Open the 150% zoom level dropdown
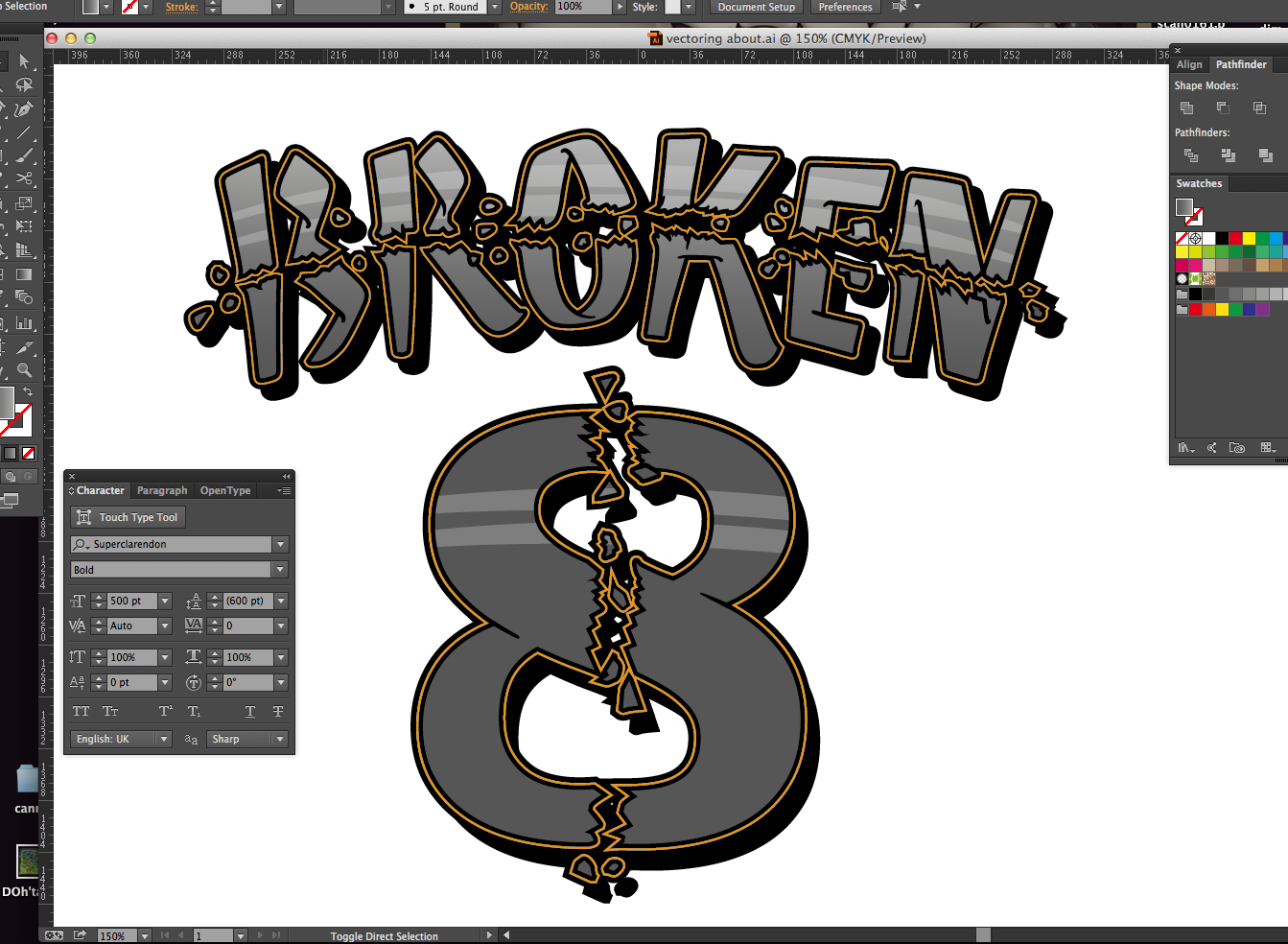 [x=145, y=935]
